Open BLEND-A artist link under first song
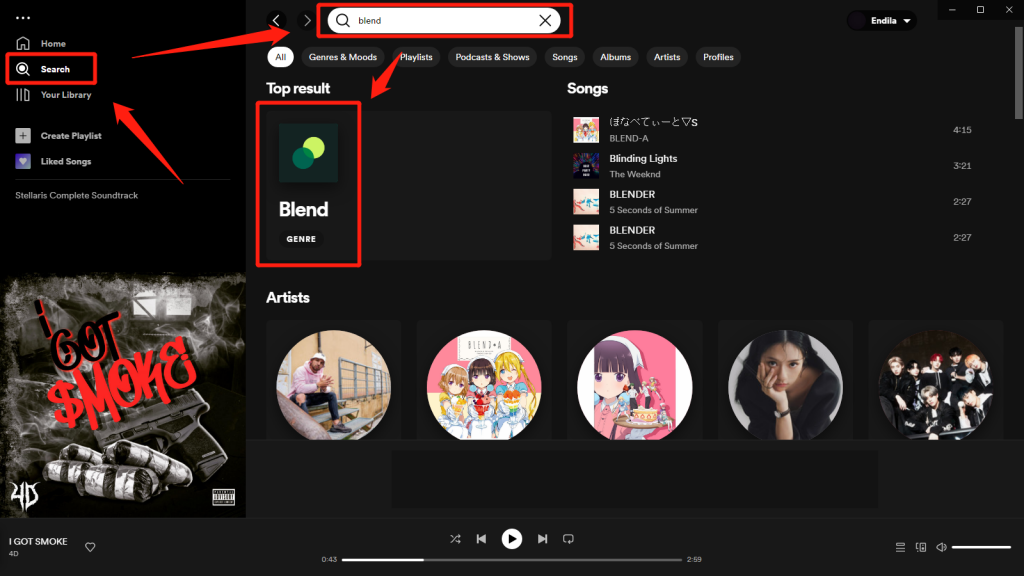The image size is (1024, 576). (x=629, y=138)
